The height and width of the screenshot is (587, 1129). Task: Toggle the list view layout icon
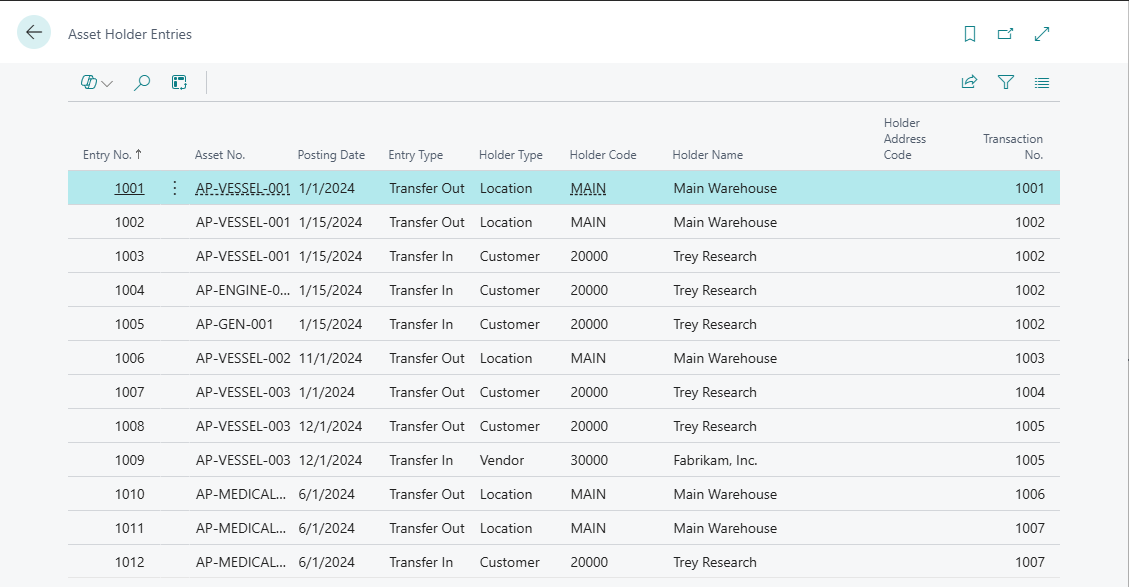(x=1042, y=83)
